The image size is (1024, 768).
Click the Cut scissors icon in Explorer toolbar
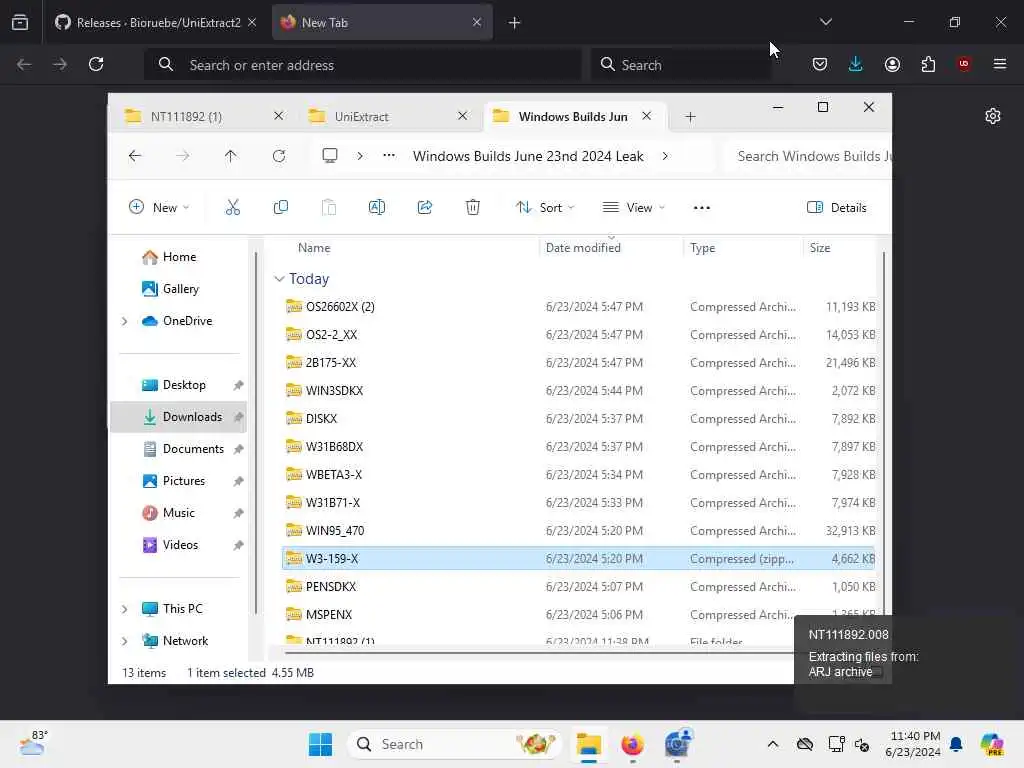coord(232,208)
